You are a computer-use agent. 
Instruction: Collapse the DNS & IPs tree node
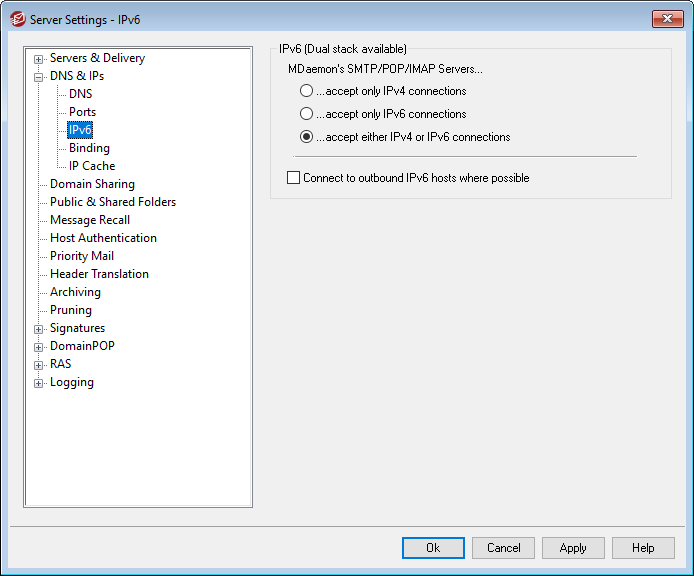click(39, 77)
